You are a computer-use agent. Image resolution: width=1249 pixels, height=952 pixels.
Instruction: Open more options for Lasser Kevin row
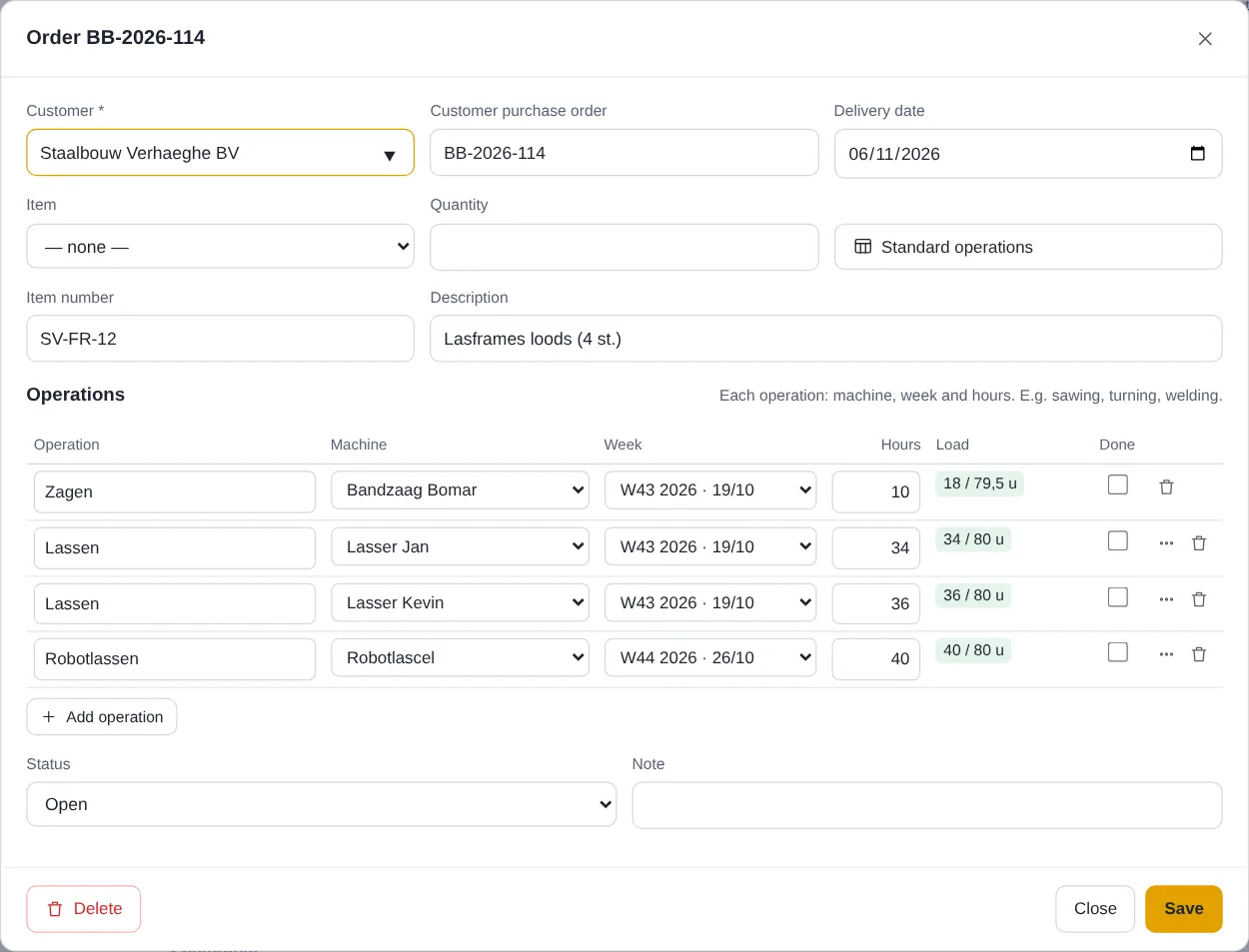(x=1166, y=599)
